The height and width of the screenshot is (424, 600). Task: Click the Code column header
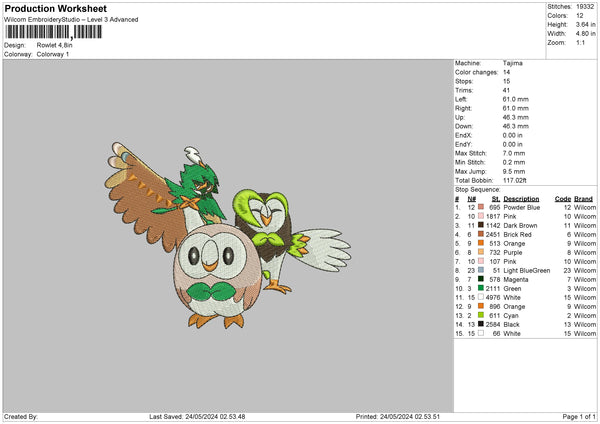coord(562,198)
